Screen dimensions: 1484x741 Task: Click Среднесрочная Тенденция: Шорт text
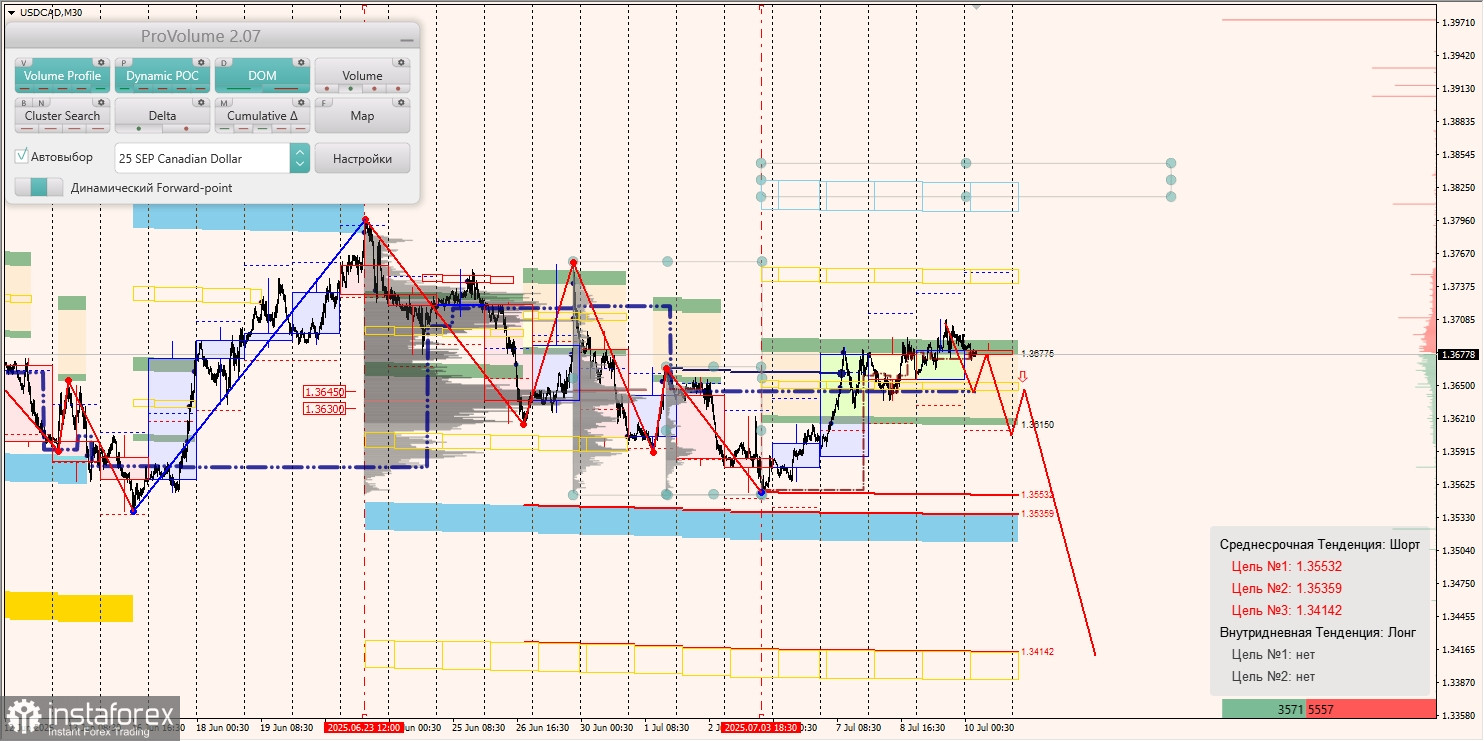tap(1320, 544)
